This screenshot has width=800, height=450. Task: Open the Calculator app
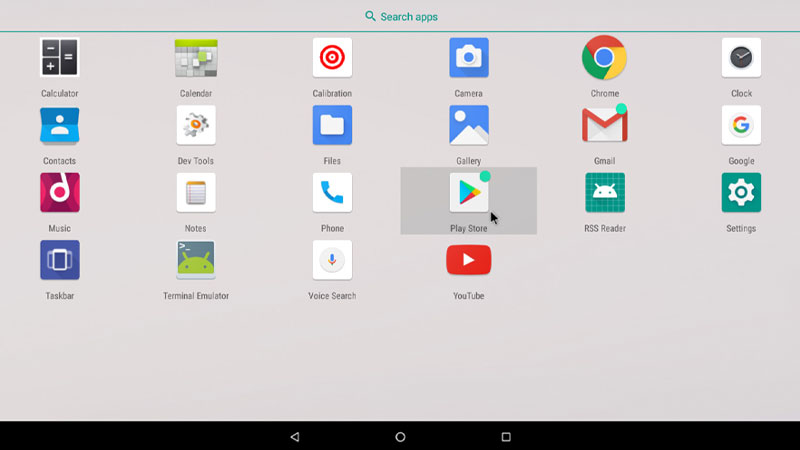click(60, 58)
